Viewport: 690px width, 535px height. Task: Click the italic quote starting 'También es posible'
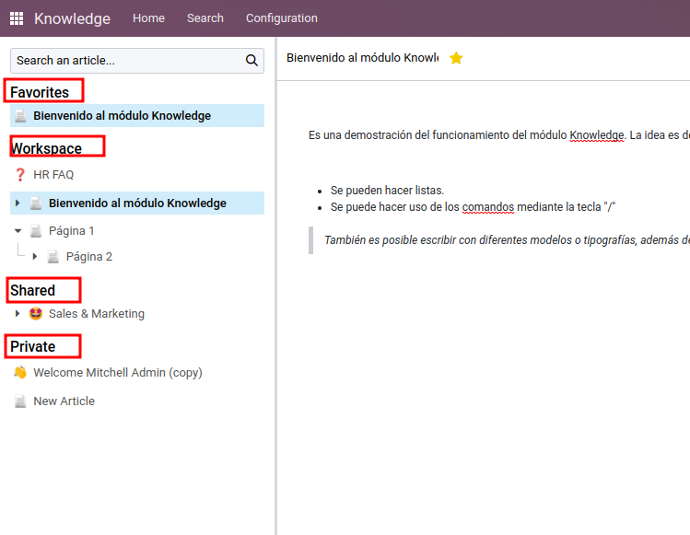coord(507,240)
